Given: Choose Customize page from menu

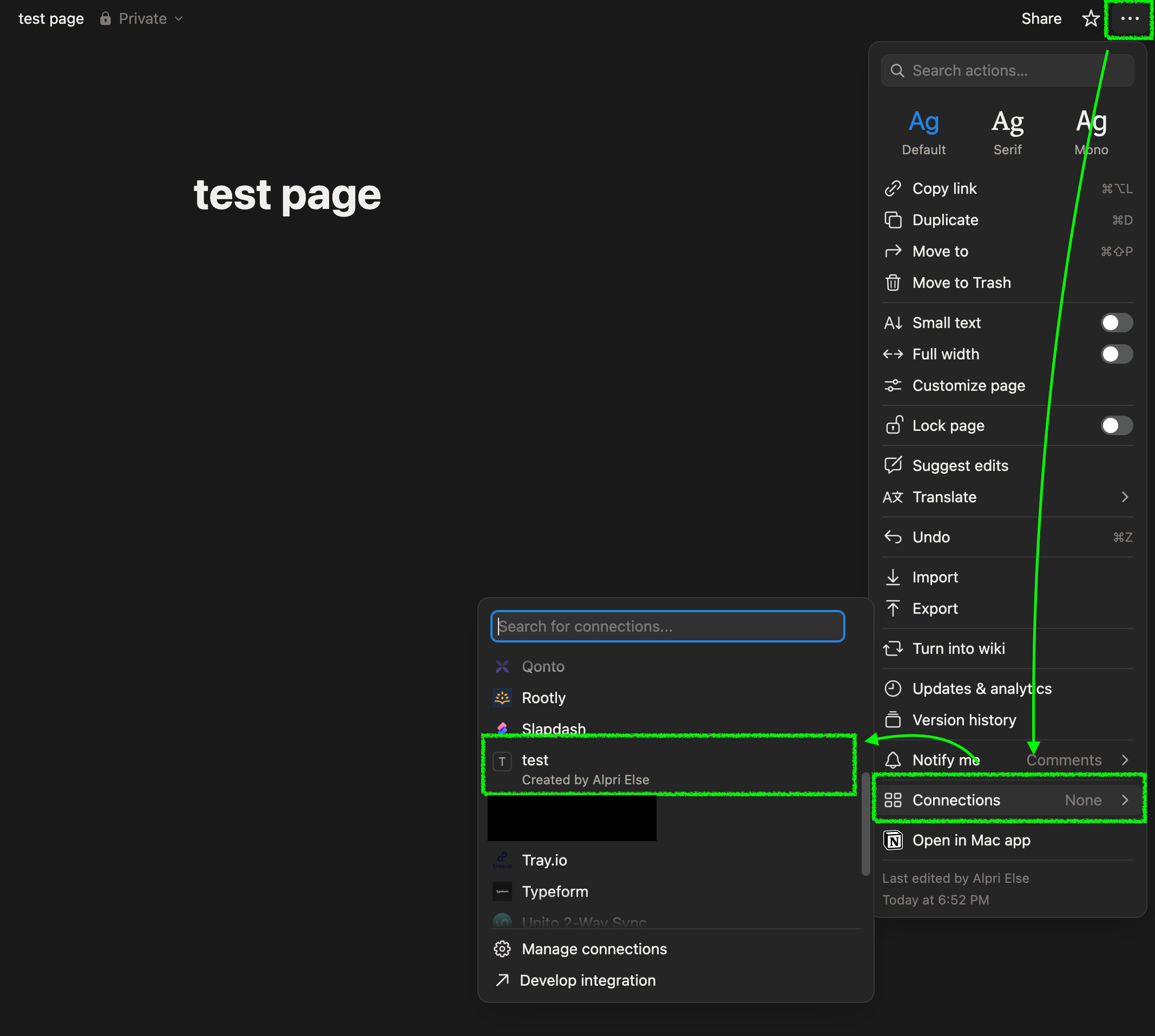Looking at the screenshot, I should click(968, 385).
